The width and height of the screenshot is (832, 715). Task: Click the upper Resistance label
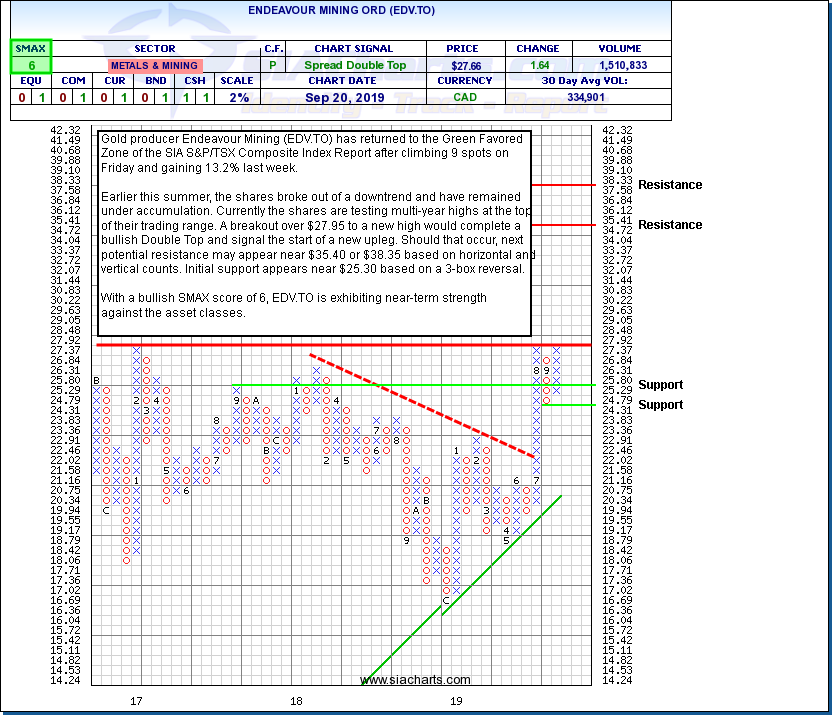(669, 185)
